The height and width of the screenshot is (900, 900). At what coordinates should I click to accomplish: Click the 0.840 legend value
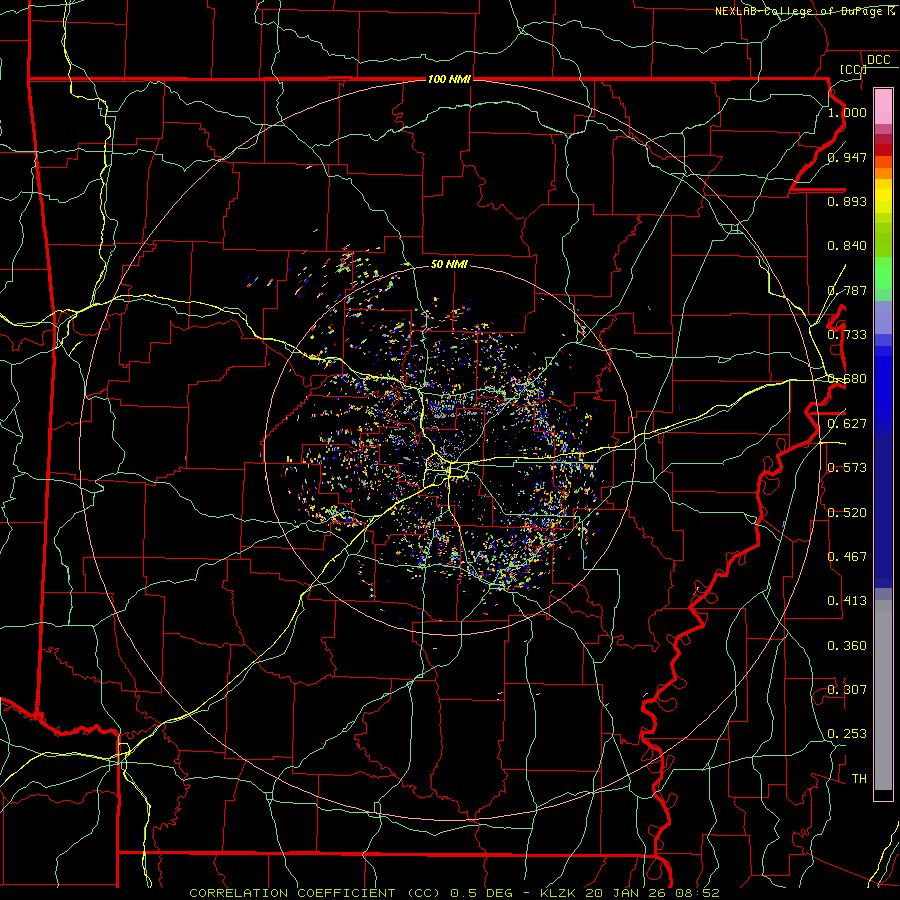tap(847, 246)
